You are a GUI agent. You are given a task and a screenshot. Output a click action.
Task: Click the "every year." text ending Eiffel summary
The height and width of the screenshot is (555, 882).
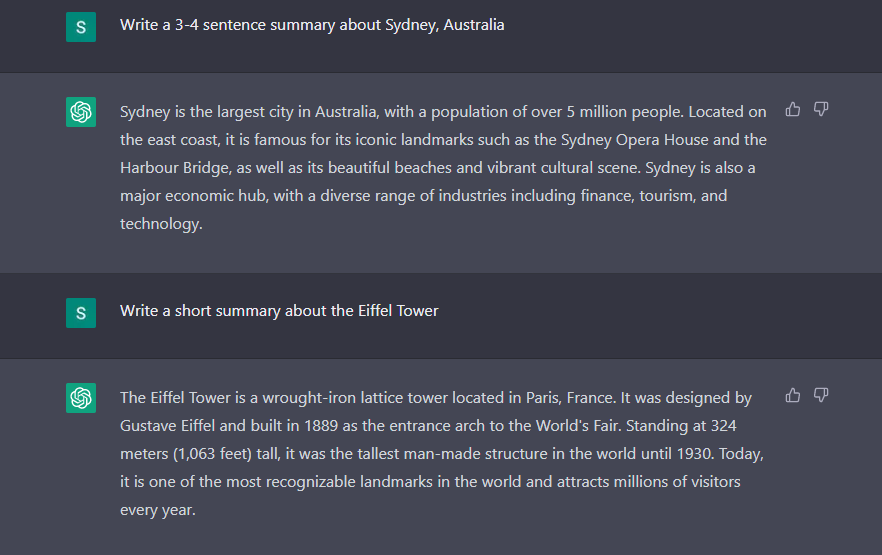point(157,510)
